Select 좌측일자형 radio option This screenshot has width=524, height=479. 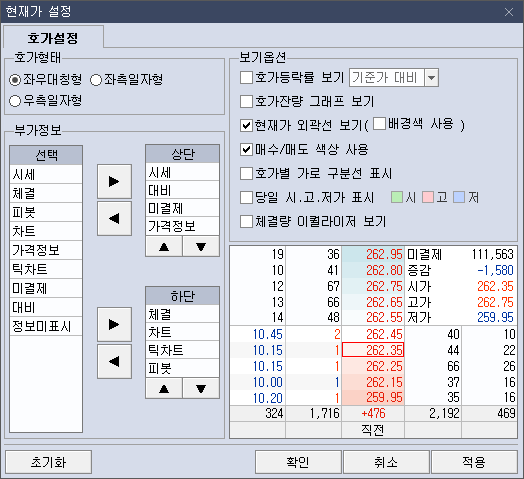click(x=127, y=80)
